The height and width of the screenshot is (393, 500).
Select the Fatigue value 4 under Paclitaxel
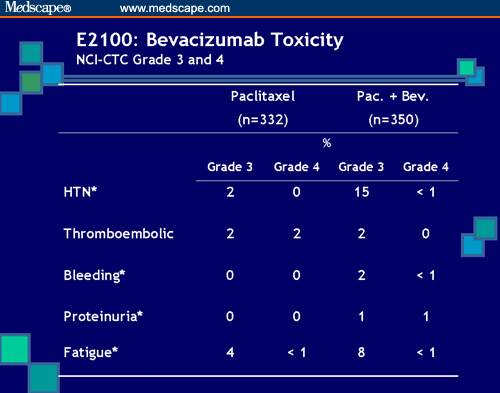coord(230,352)
